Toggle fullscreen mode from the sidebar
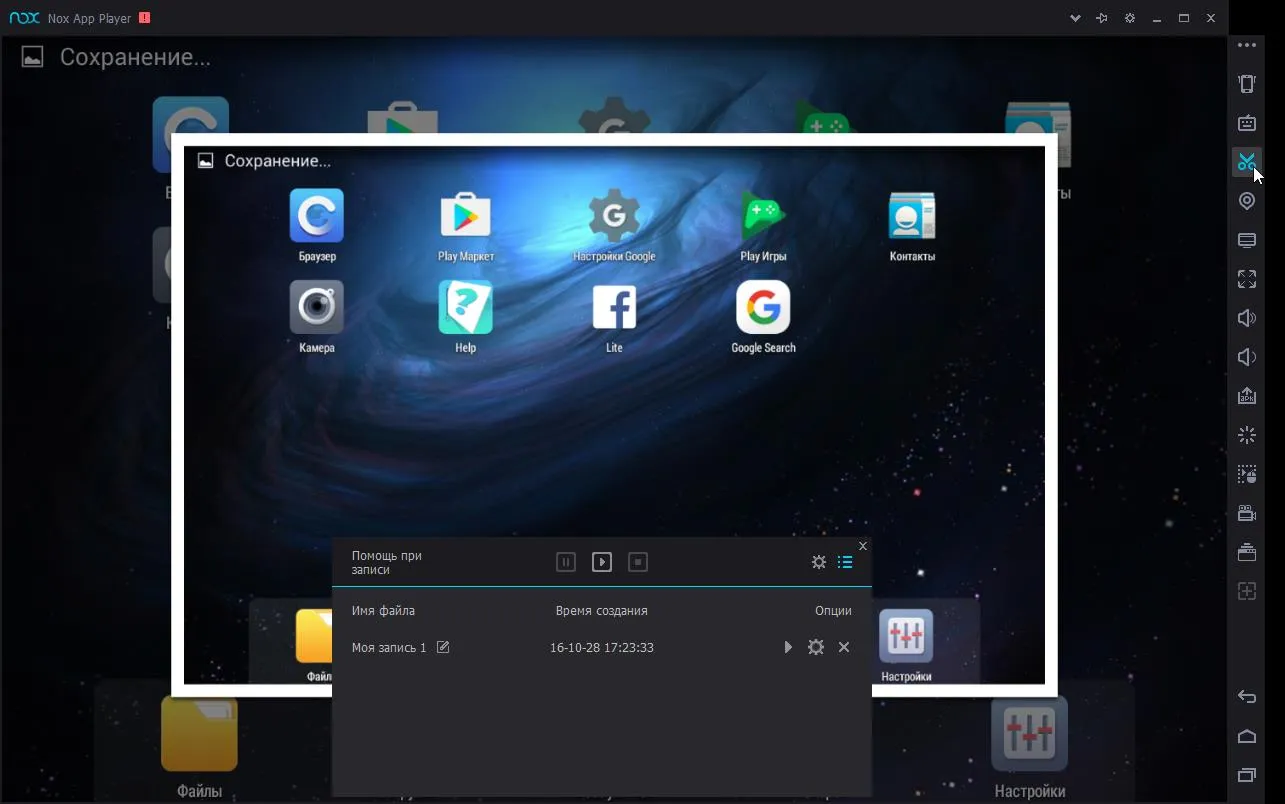The width and height of the screenshot is (1285, 804). pyautogui.click(x=1246, y=279)
